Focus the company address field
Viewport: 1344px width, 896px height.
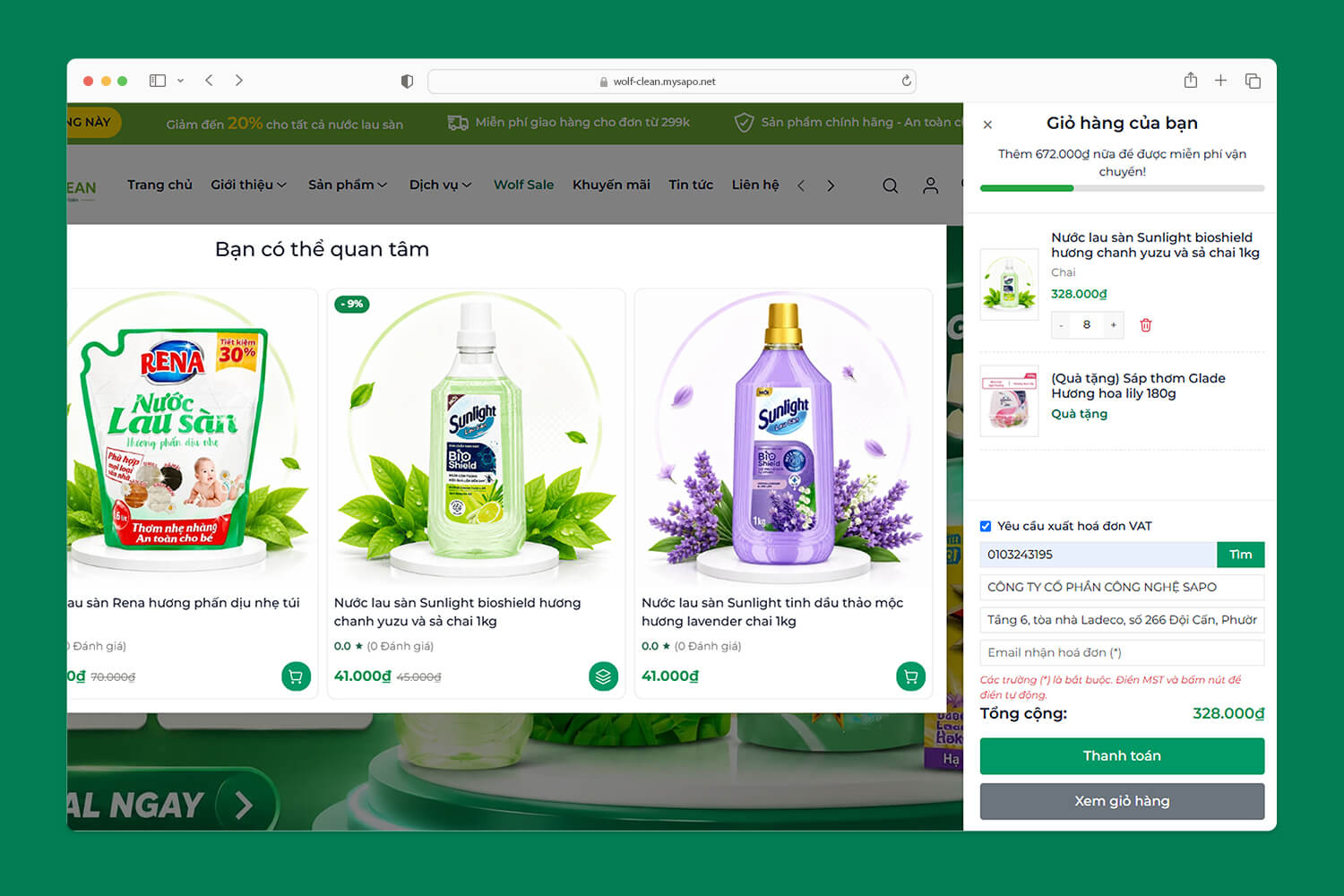pyautogui.click(x=1122, y=619)
